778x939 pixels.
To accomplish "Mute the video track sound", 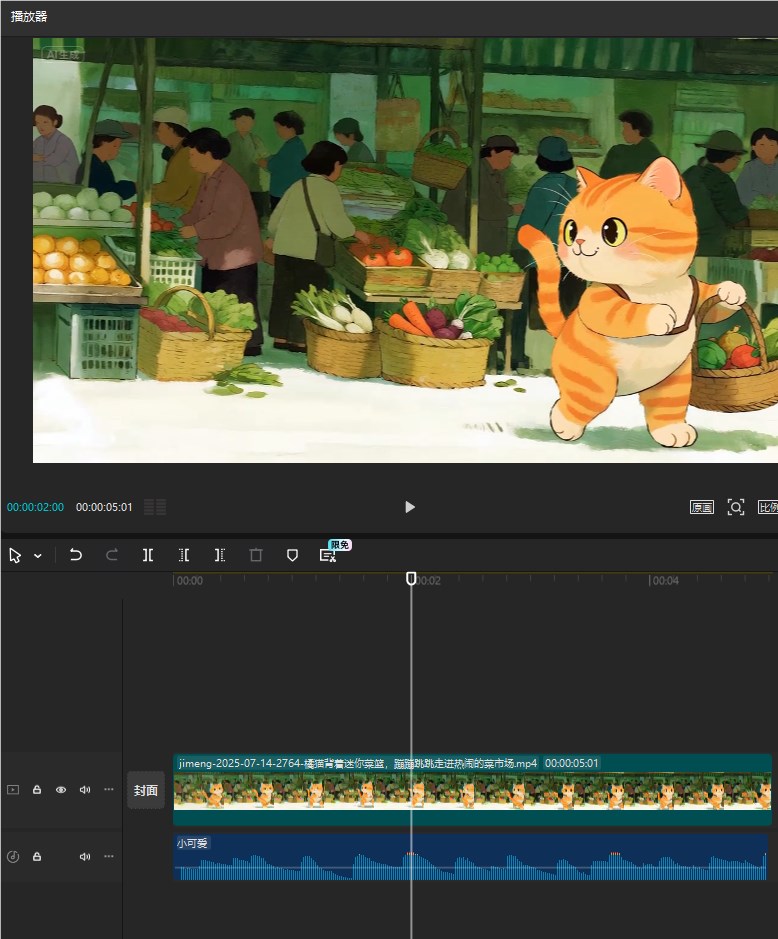I will click(85, 790).
